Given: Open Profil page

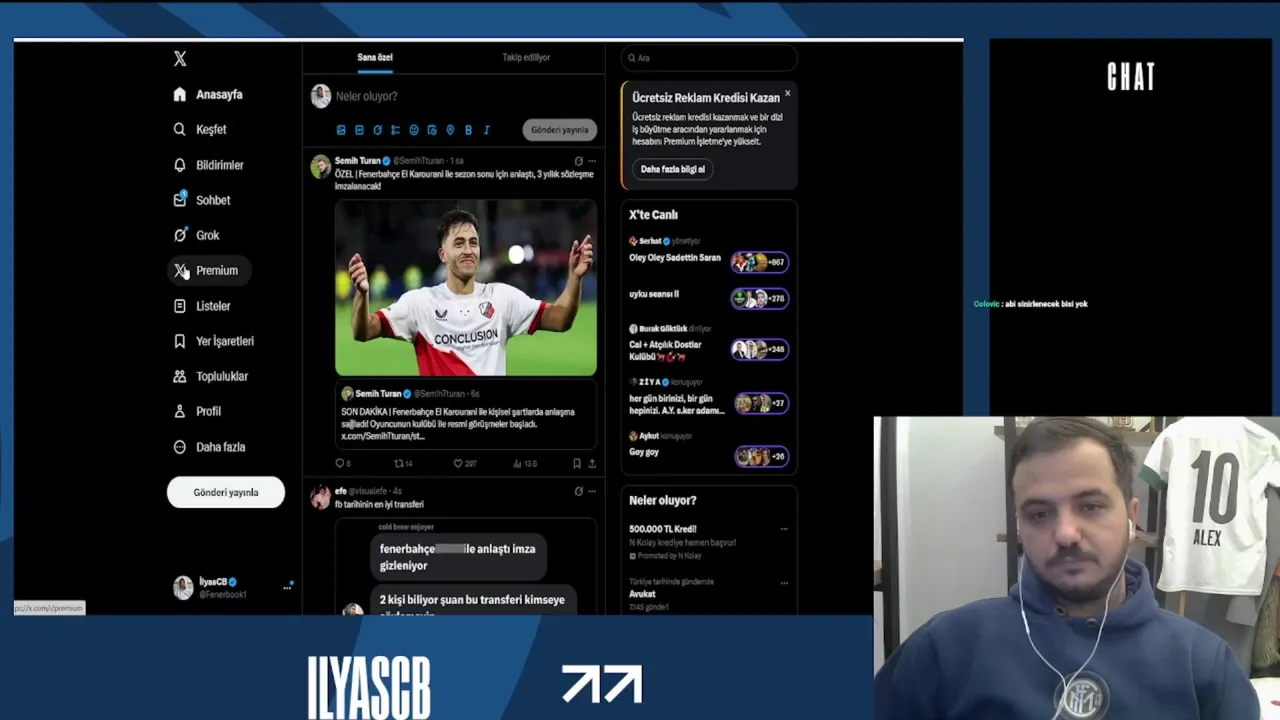Looking at the screenshot, I should coord(198,411).
